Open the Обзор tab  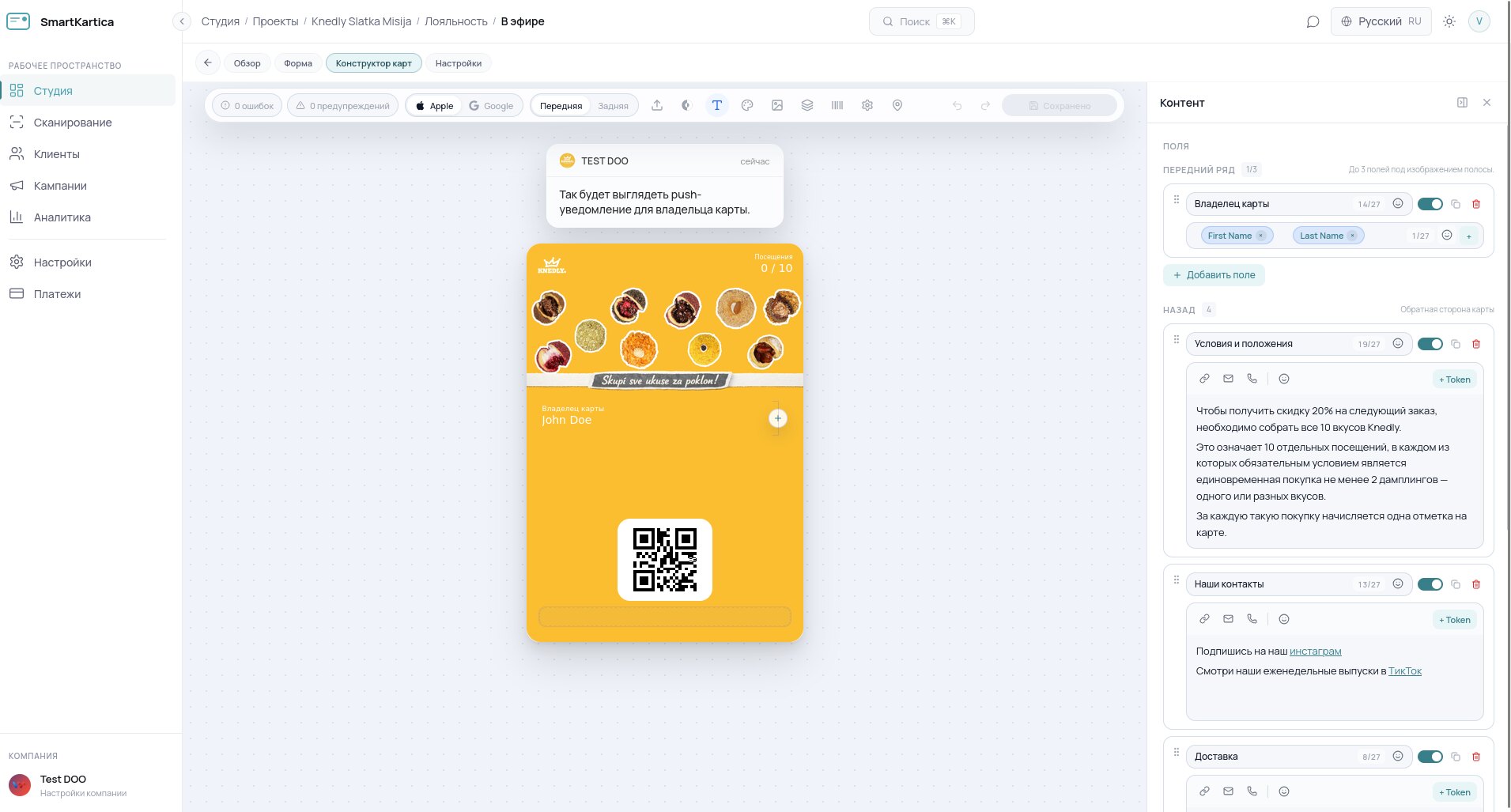(x=247, y=63)
